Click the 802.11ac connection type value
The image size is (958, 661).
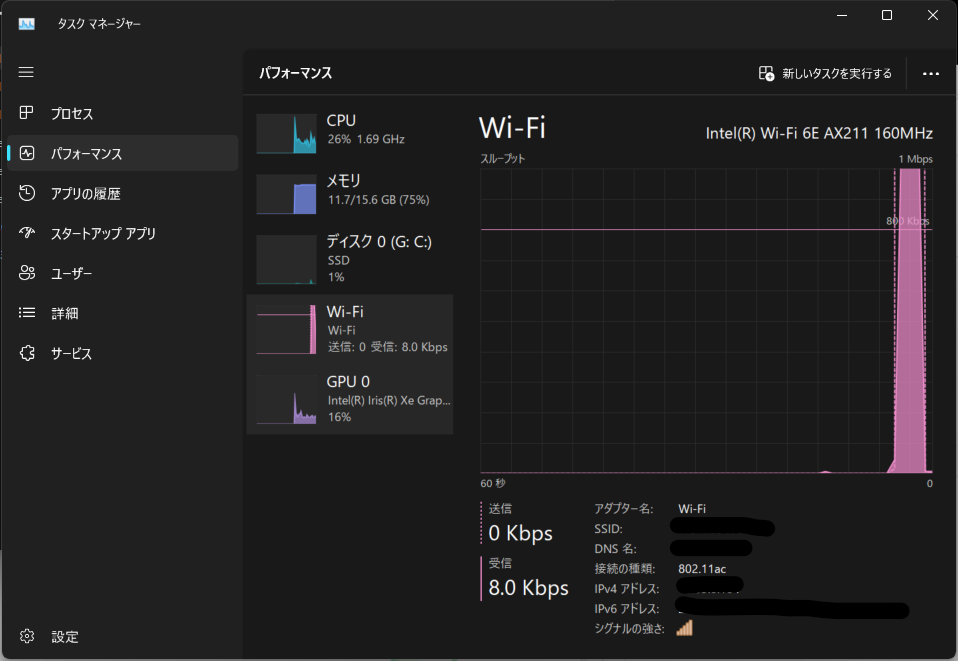click(x=701, y=569)
